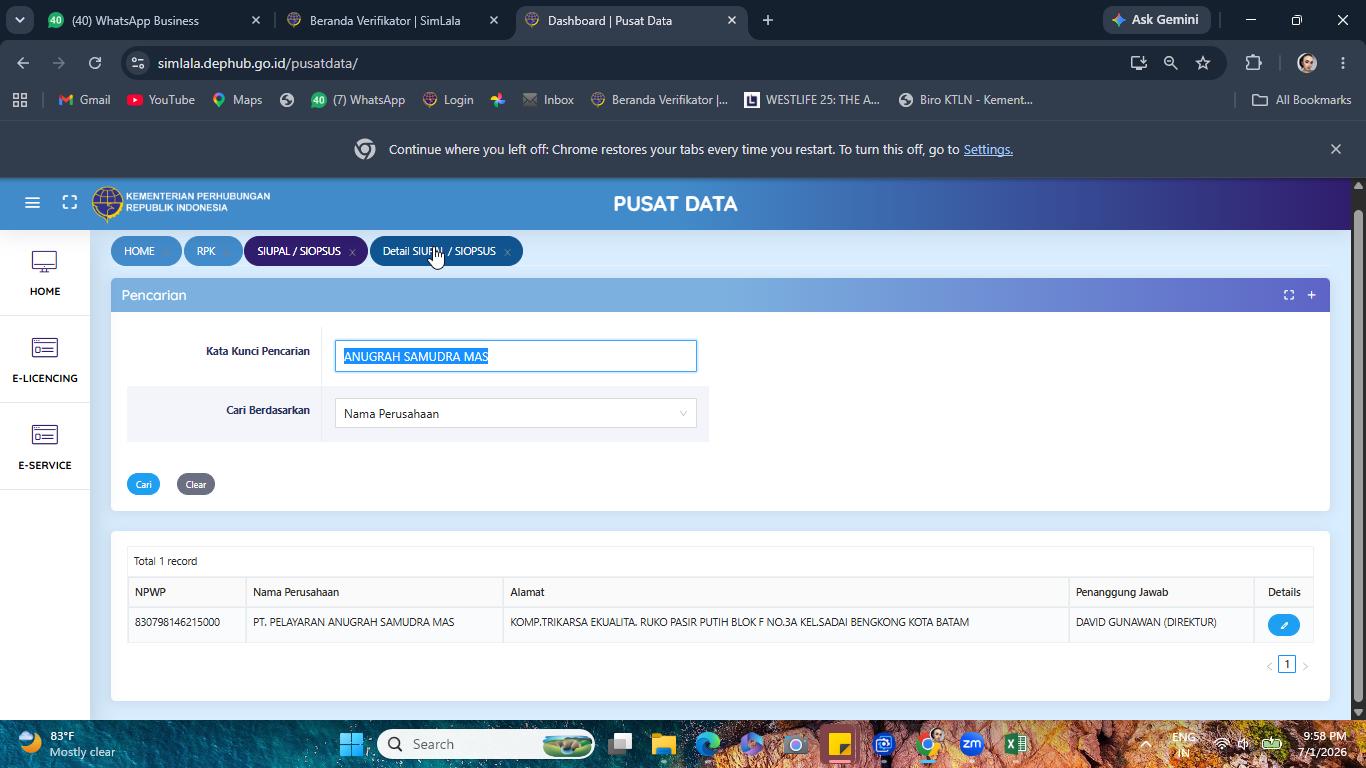Open Chrome profile avatar

coord(1307,63)
